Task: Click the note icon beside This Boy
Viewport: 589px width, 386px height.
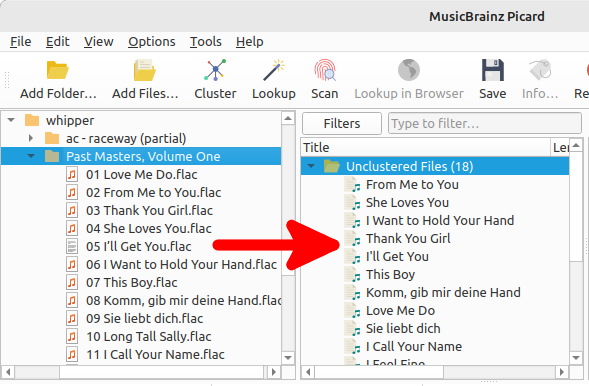Action: click(352, 275)
